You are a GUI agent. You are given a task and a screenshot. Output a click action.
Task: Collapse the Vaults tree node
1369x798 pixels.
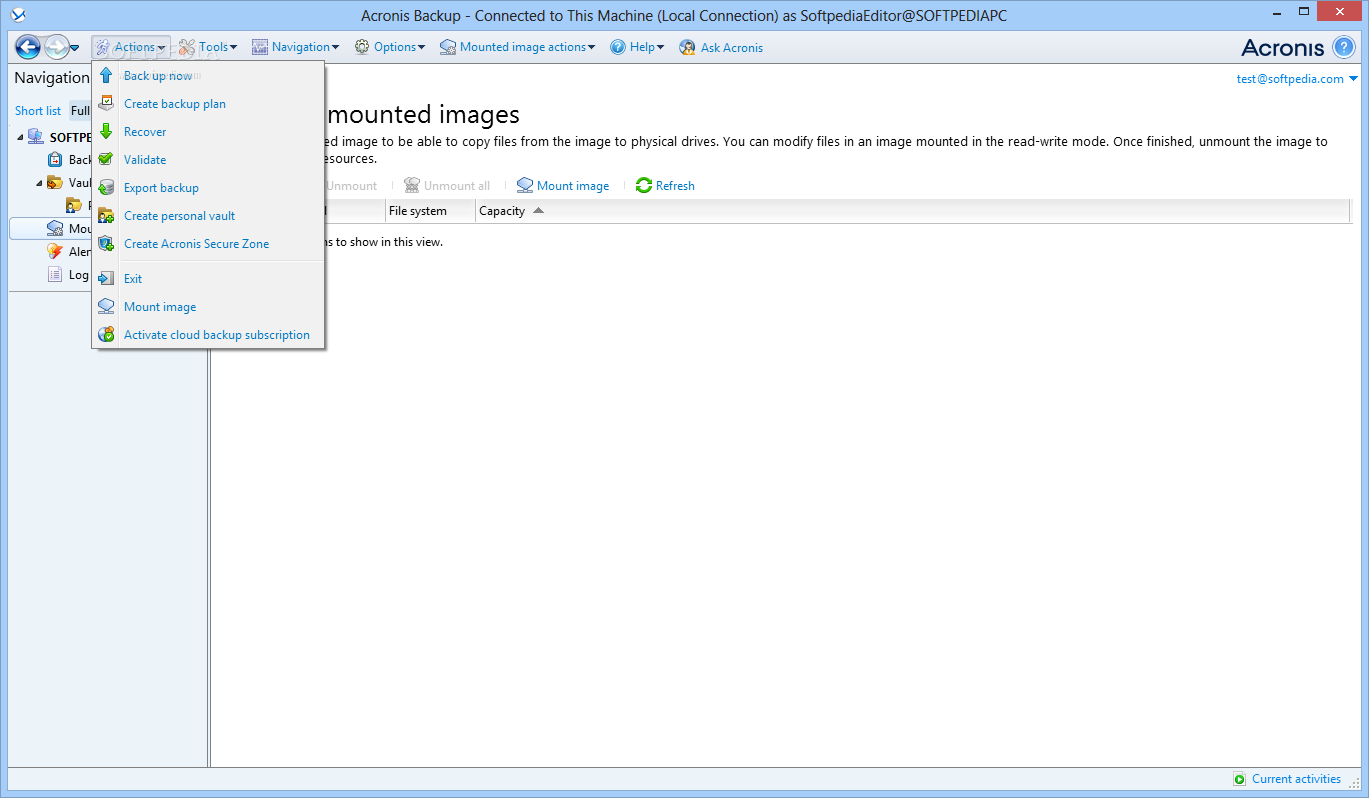tap(40, 183)
